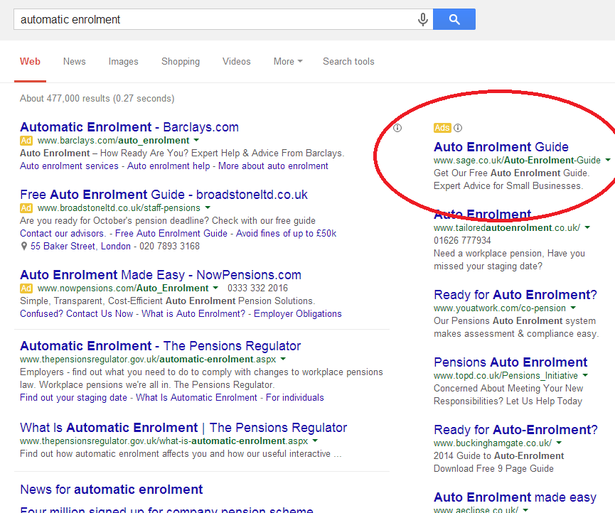Switch to the Videos tab
615x513 pixels.
[236, 62]
